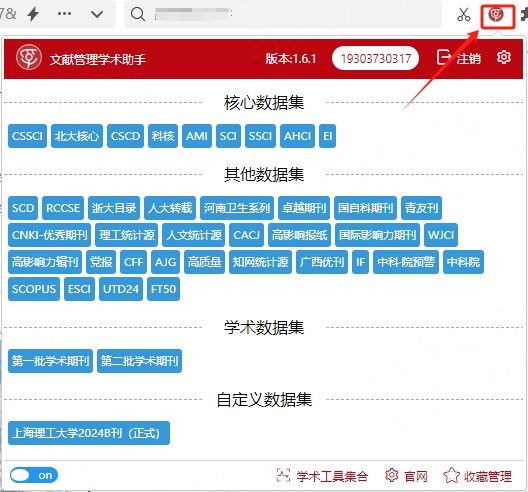
Task: Select the SCOPUS tag
Action: click(x=34, y=289)
